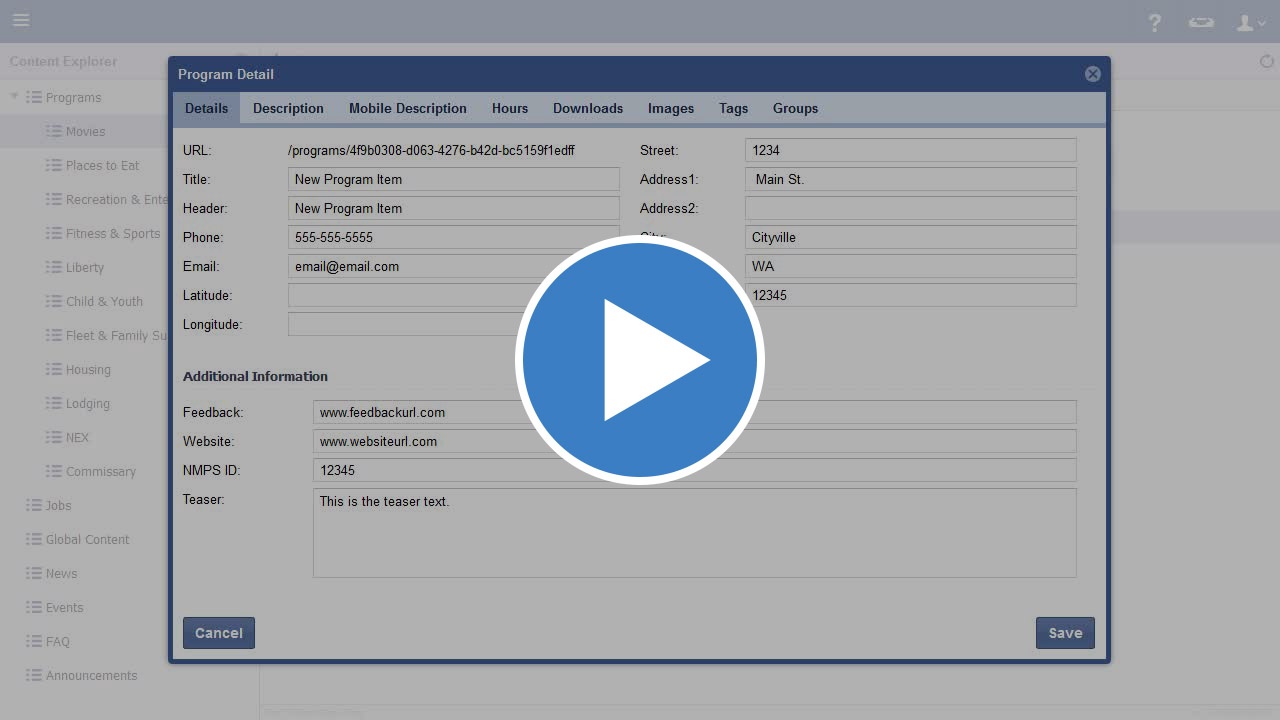
Task: Click the refresh icon in Content Explorer
Action: 1266,62
